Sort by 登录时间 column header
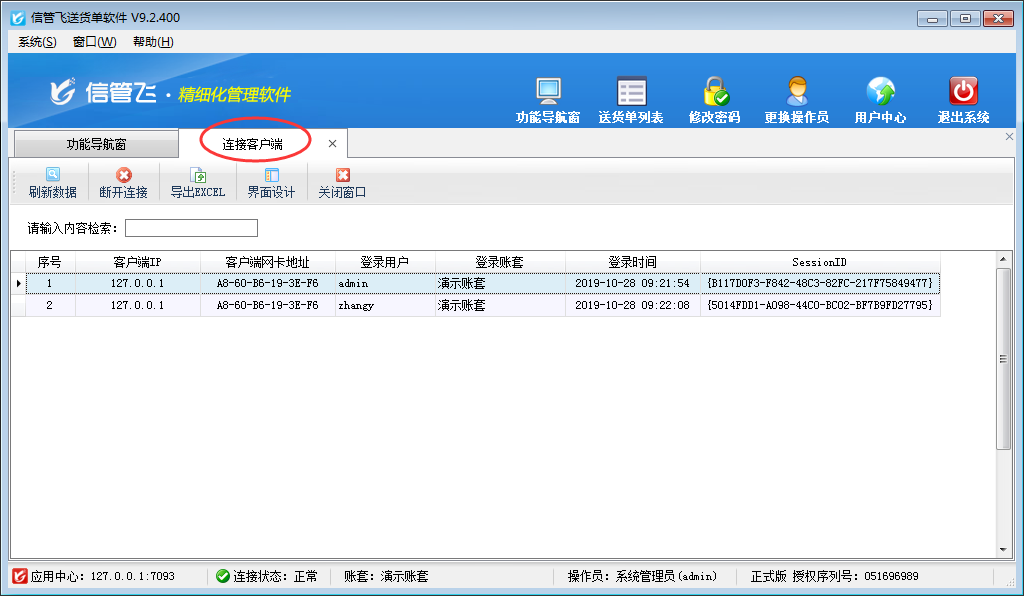Image resolution: width=1024 pixels, height=596 pixels. point(632,262)
